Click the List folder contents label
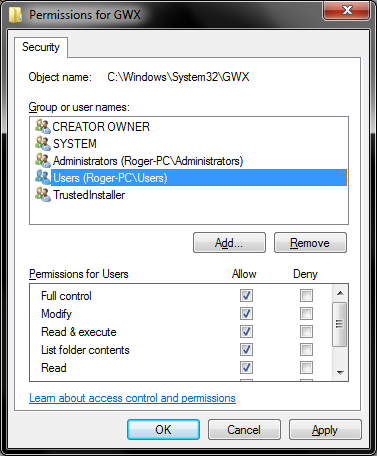377x456 pixels. click(x=85, y=350)
